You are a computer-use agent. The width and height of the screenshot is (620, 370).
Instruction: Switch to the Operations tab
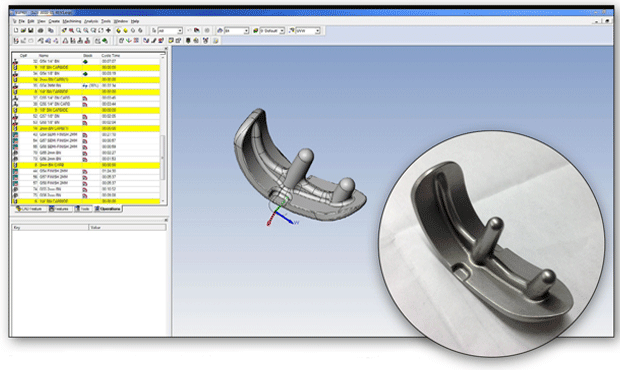[x=108, y=209]
